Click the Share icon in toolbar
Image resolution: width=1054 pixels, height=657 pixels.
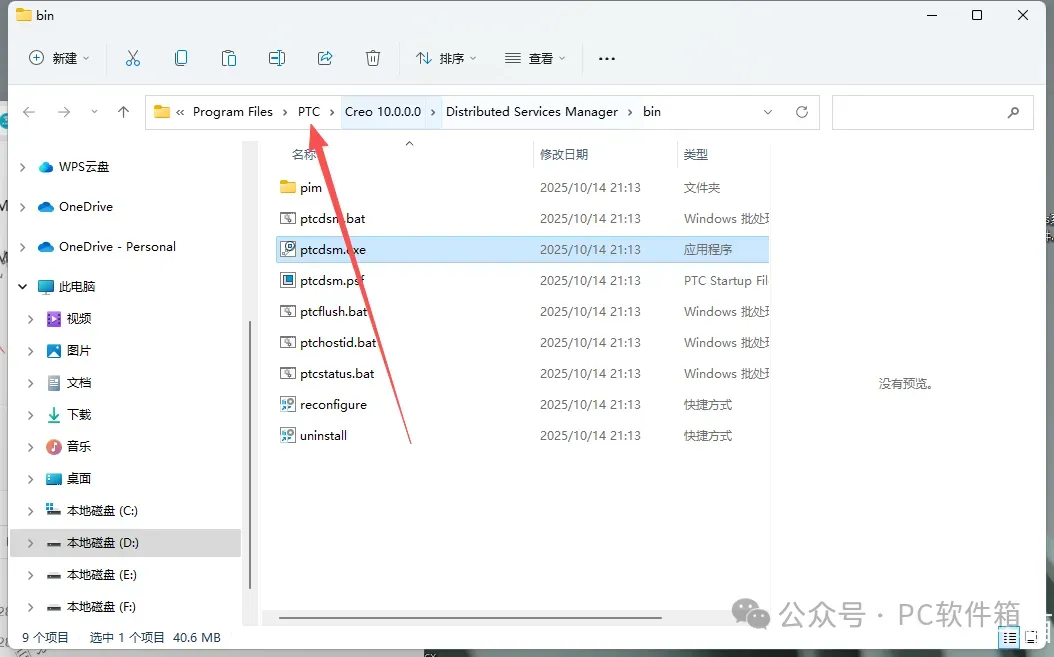[x=325, y=59]
